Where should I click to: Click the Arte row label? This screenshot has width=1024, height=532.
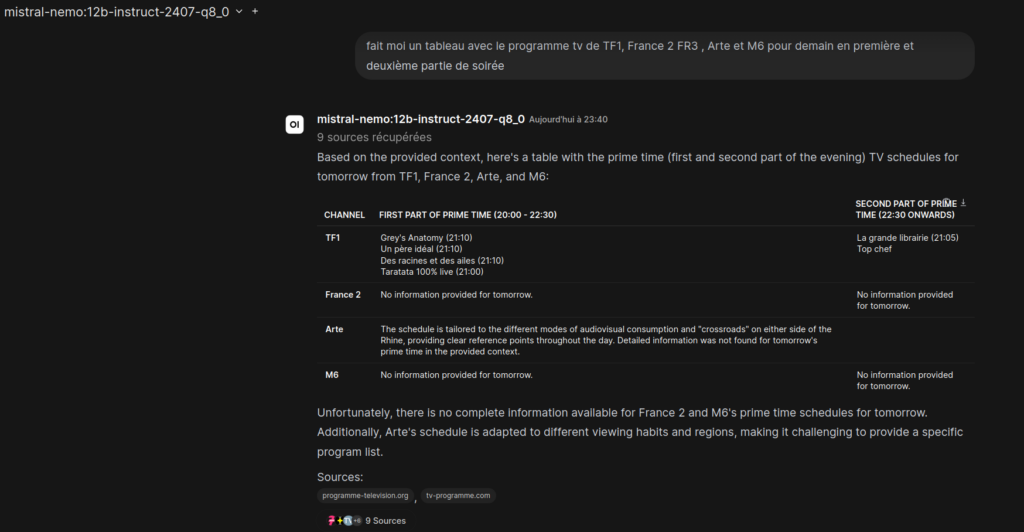coord(335,329)
